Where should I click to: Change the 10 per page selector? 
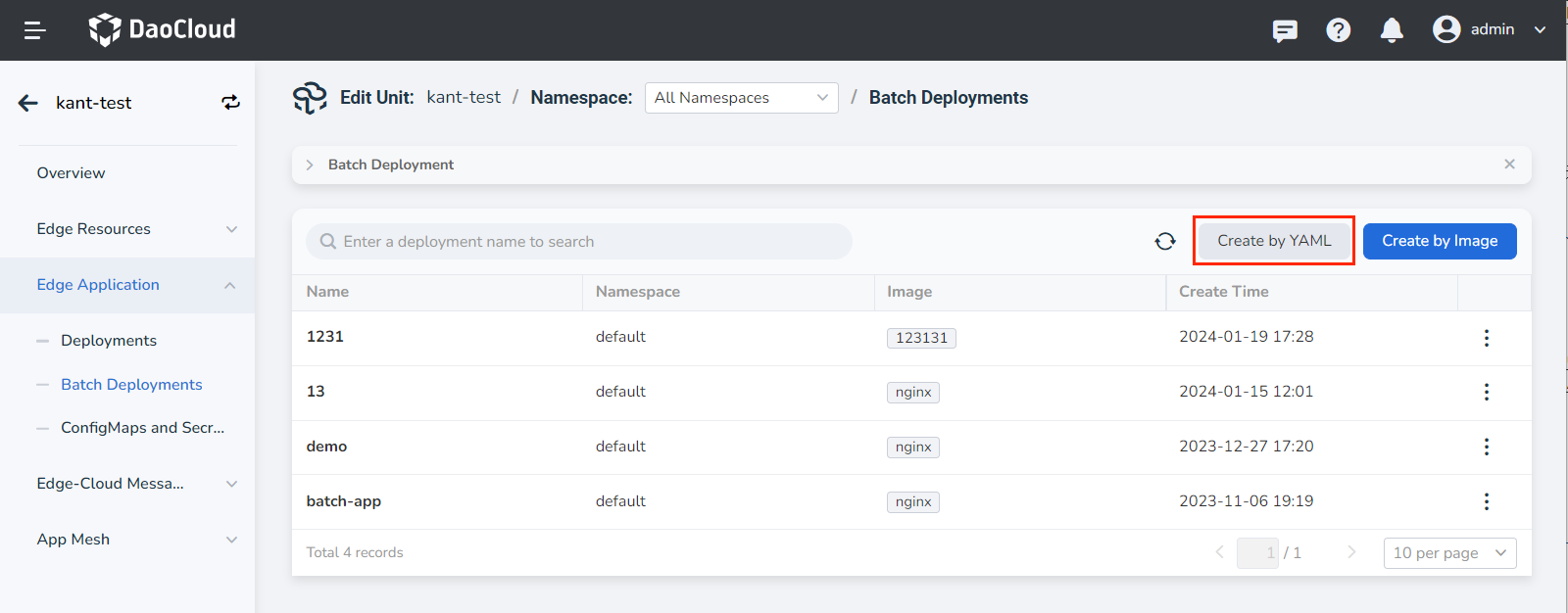coord(1448,553)
